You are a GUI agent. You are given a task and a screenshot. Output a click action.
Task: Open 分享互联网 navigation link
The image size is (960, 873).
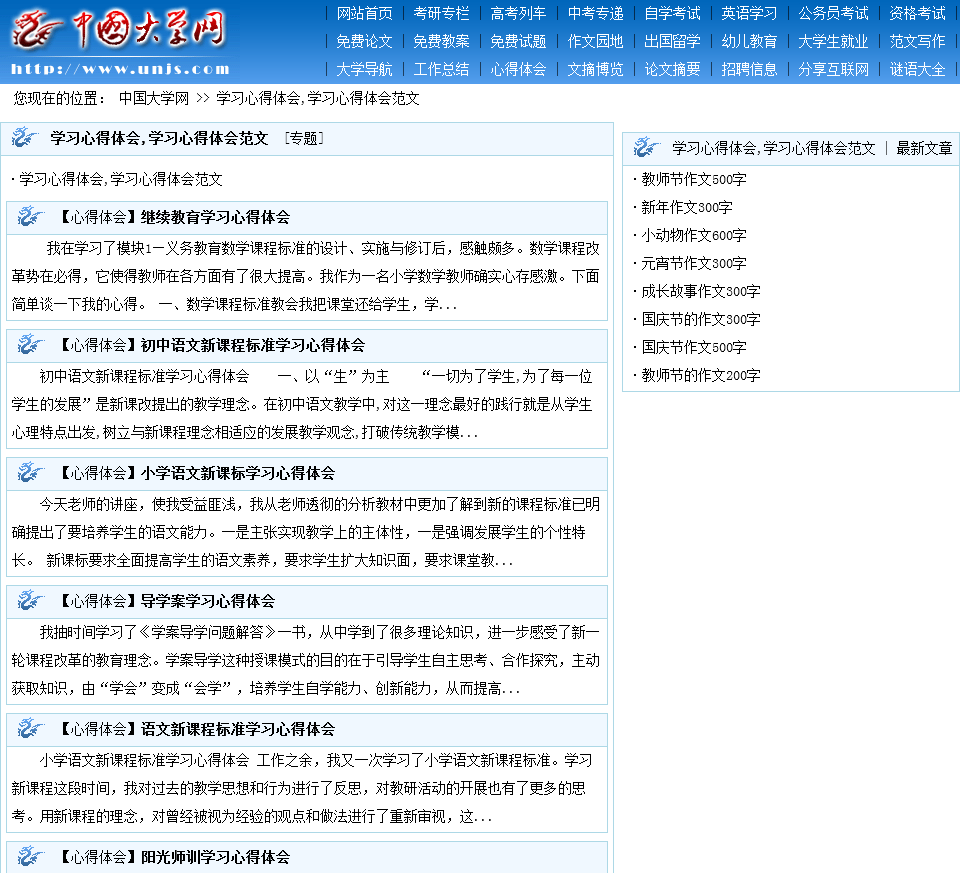[x=833, y=69]
